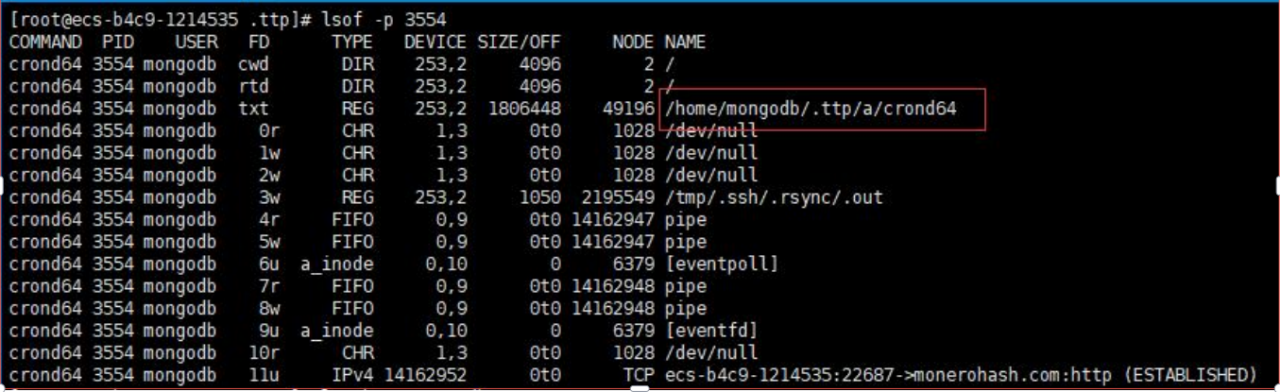Click the NAME column header

(x=685, y=42)
